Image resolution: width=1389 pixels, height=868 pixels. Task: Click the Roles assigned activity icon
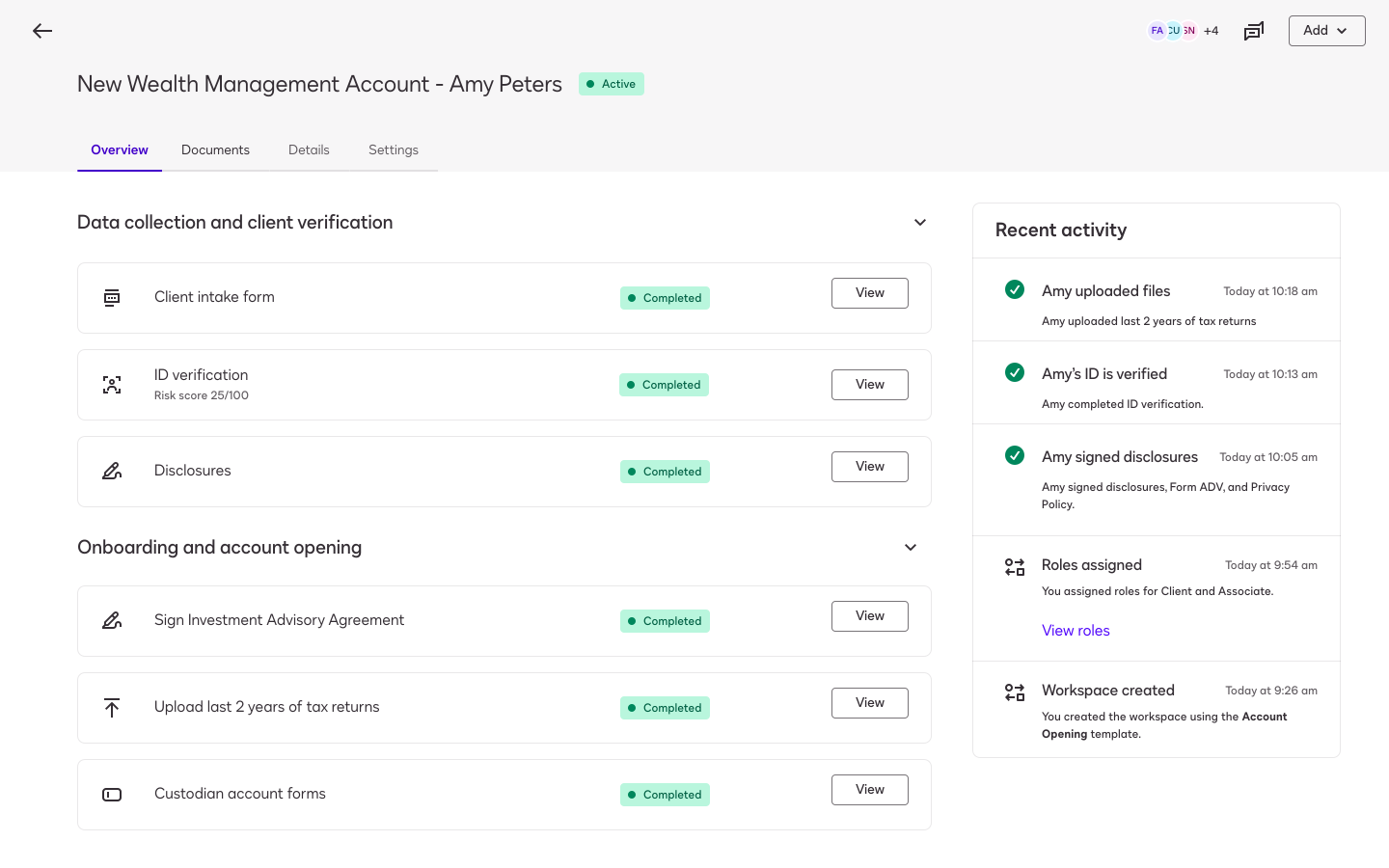(x=1014, y=566)
